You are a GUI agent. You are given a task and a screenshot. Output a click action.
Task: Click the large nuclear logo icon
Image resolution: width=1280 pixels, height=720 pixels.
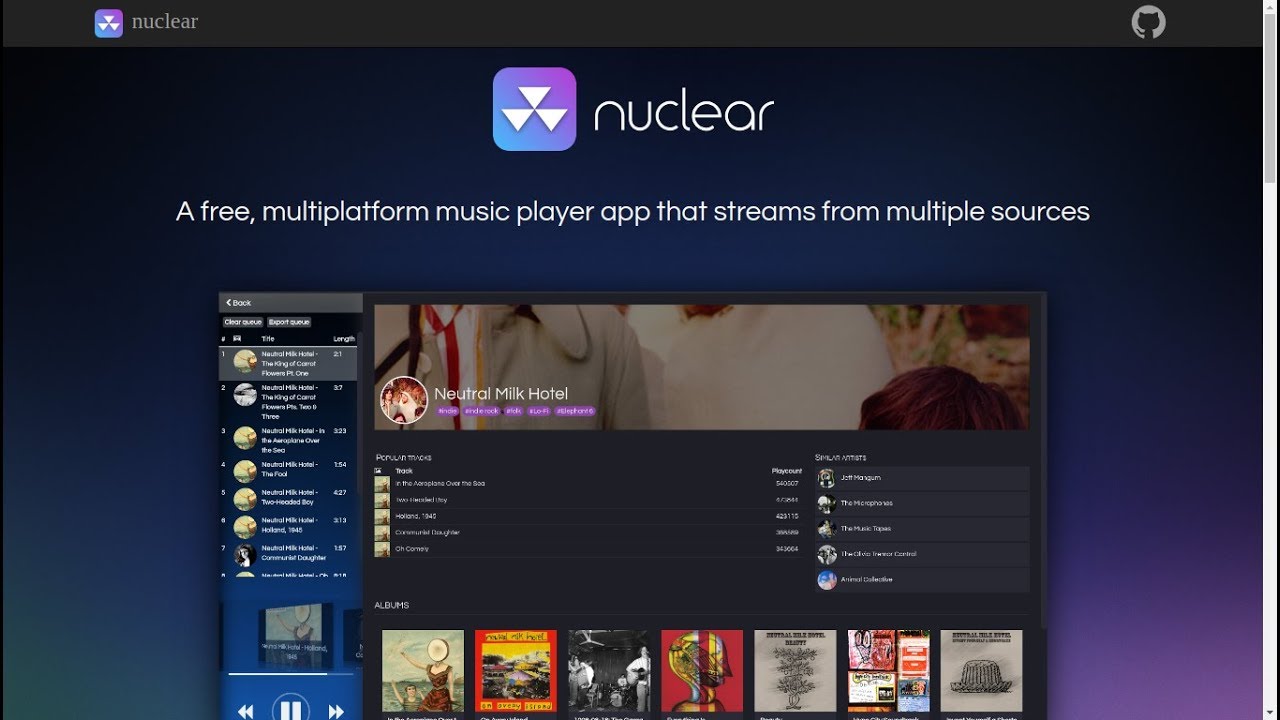pos(534,109)
